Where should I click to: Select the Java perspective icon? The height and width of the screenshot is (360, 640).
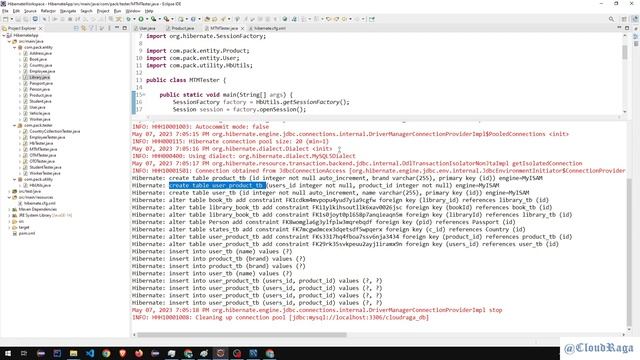[x=635, y=19]
